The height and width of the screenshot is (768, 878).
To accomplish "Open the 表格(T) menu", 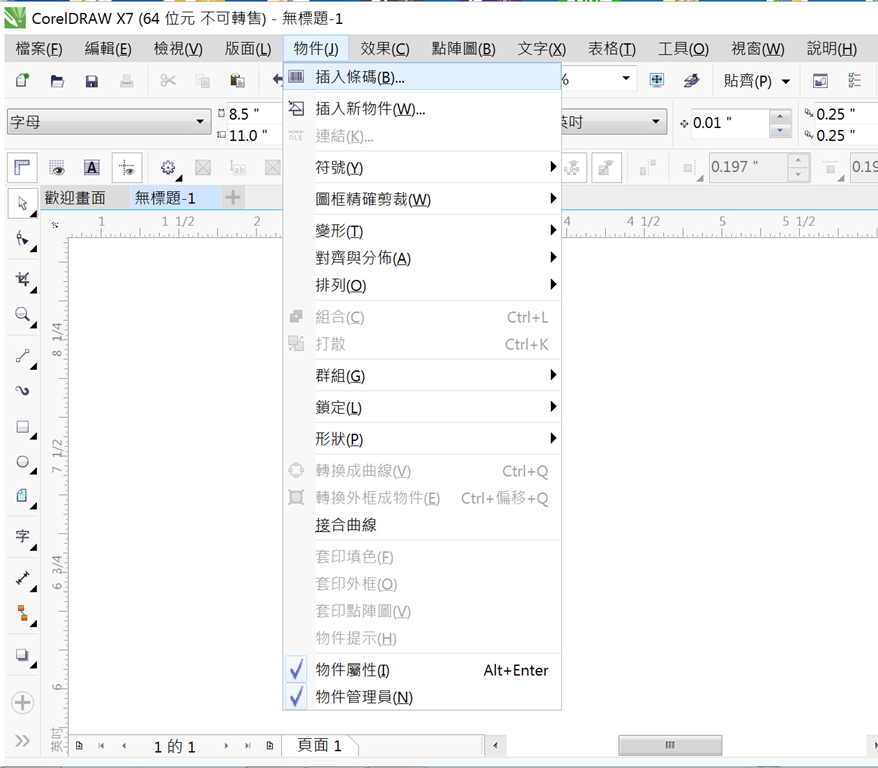I will [611, 49].
